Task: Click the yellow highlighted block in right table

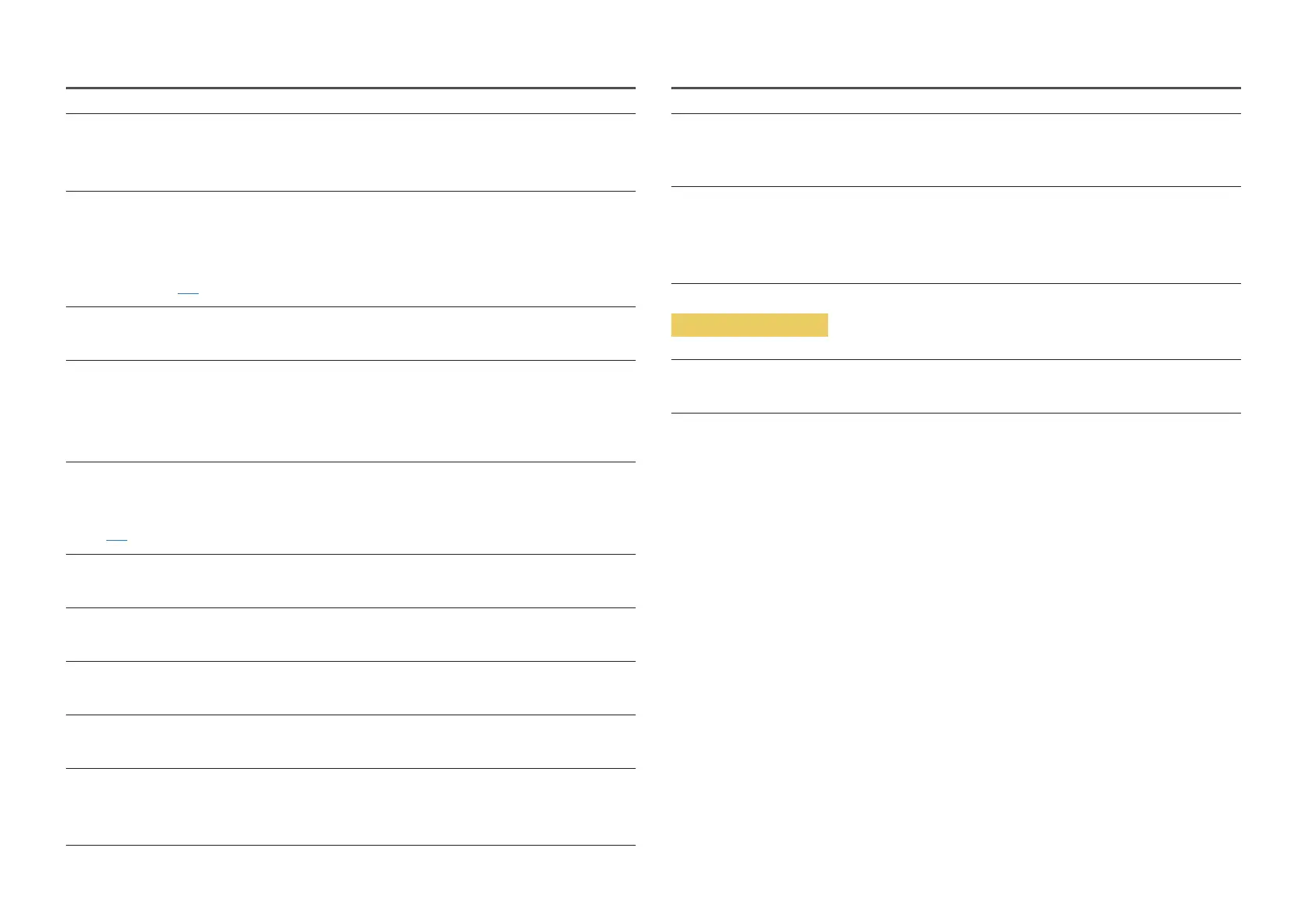Action: click(749, 325)
